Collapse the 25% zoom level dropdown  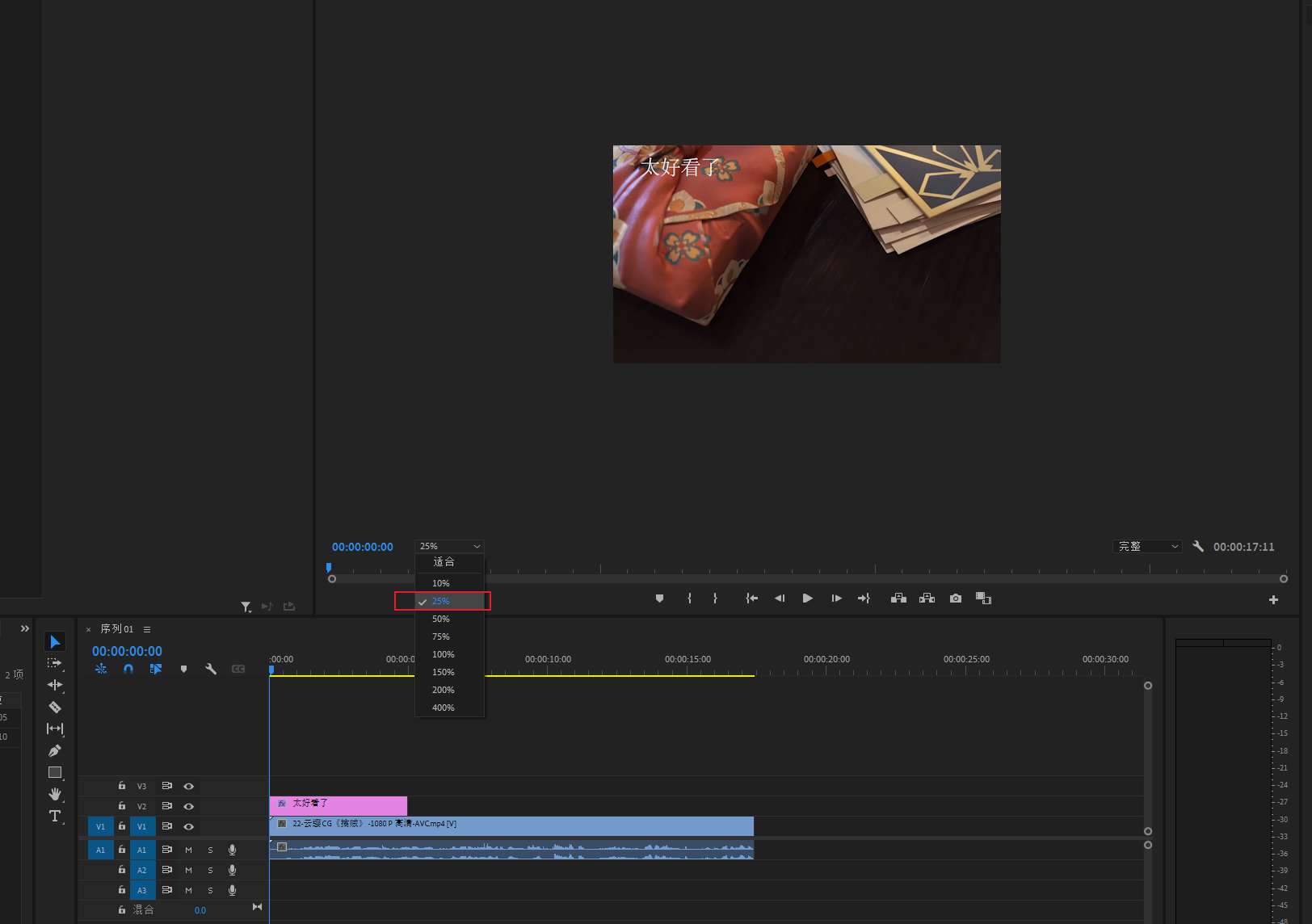click(x=449, y=547)
